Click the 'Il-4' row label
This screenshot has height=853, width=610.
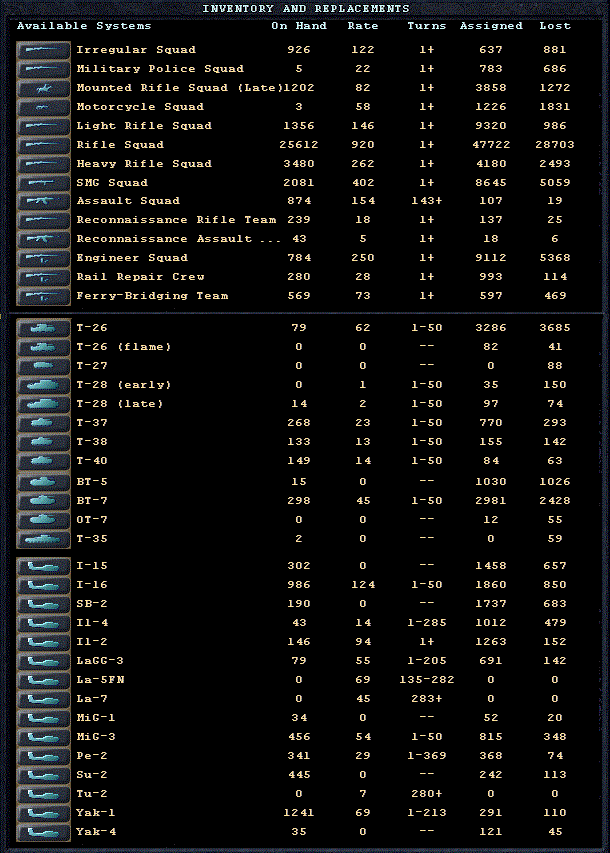tap(92, 623)
